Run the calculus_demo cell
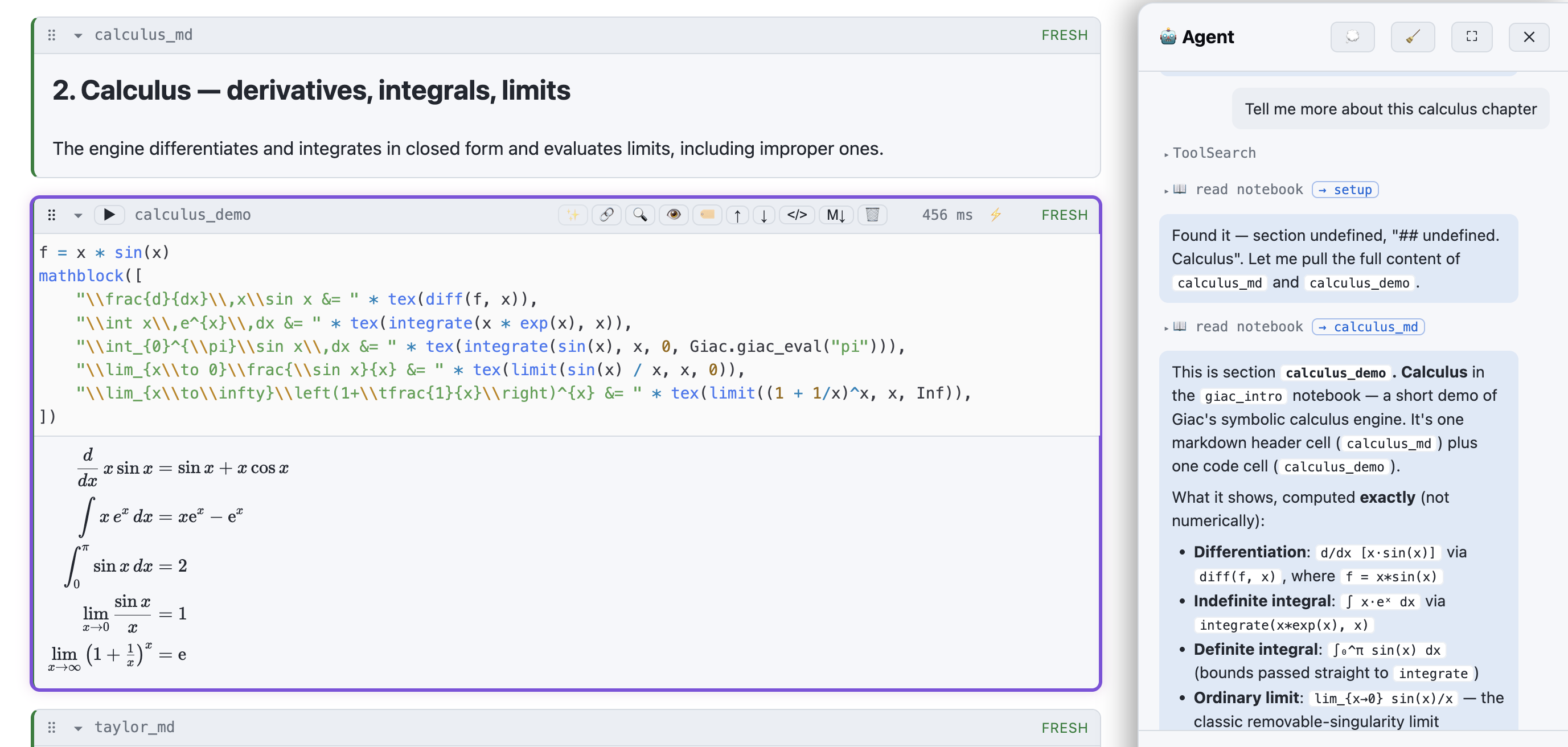Viewport: 1568px width, 747px height. 109,214
